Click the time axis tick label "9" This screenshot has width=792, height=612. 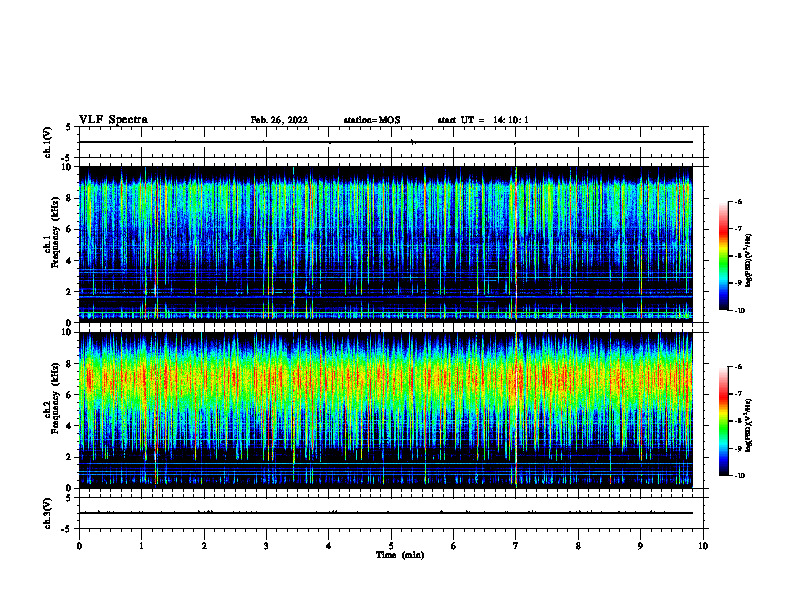pos(640,546)
